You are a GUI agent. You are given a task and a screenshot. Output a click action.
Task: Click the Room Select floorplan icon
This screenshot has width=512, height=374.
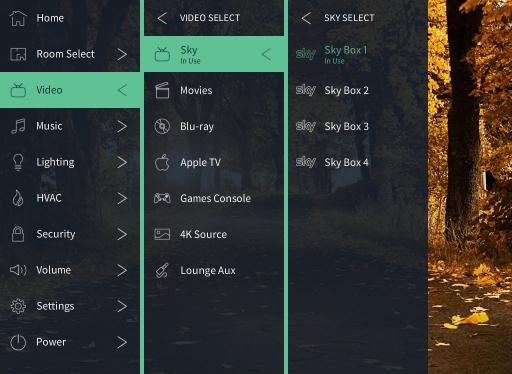(18, 54)
